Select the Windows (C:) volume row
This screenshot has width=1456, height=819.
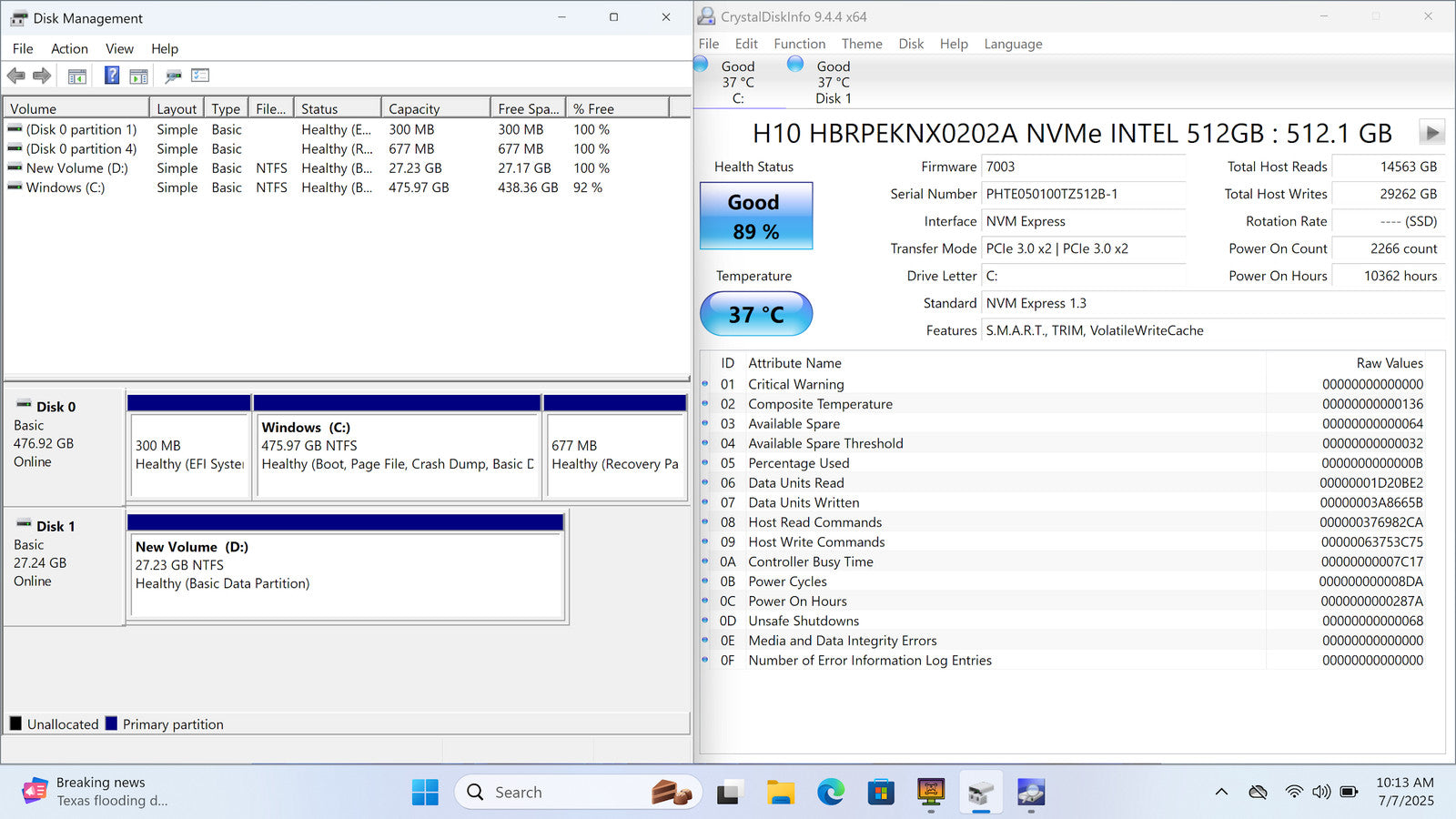[x=346, y=187]
